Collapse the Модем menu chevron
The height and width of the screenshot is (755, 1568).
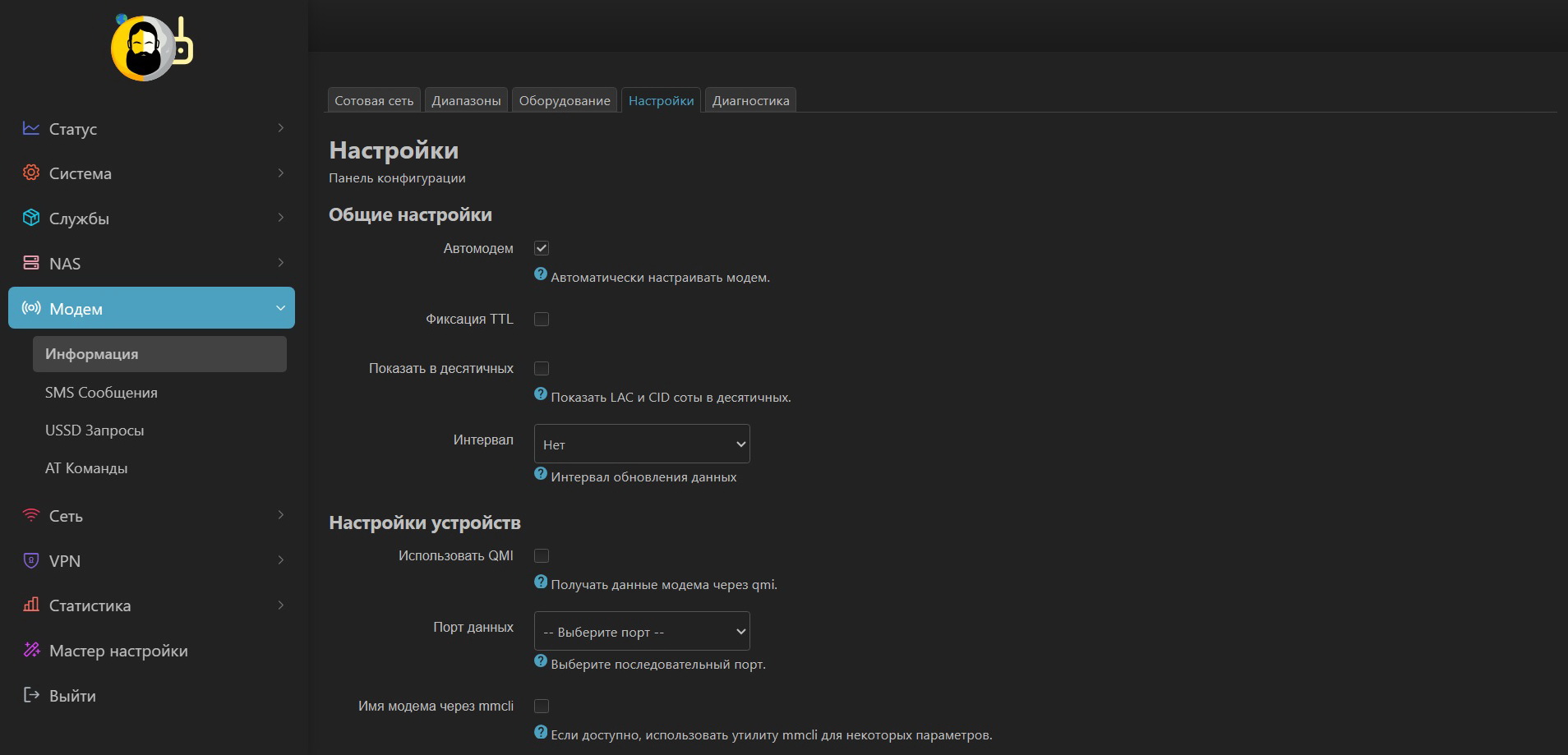281,308
